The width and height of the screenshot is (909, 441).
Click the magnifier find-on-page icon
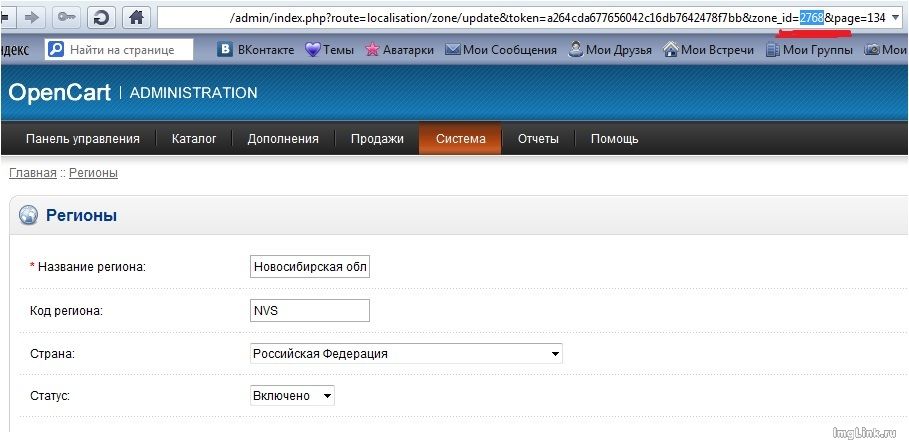[x=56, y=50]
